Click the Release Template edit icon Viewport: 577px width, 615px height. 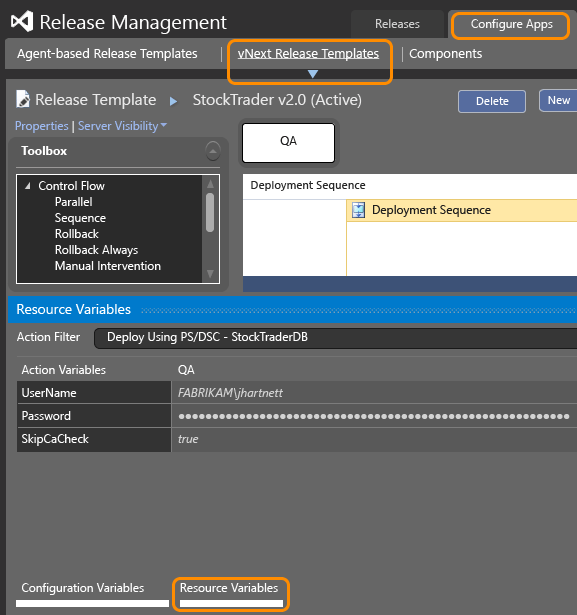(23, 99)
